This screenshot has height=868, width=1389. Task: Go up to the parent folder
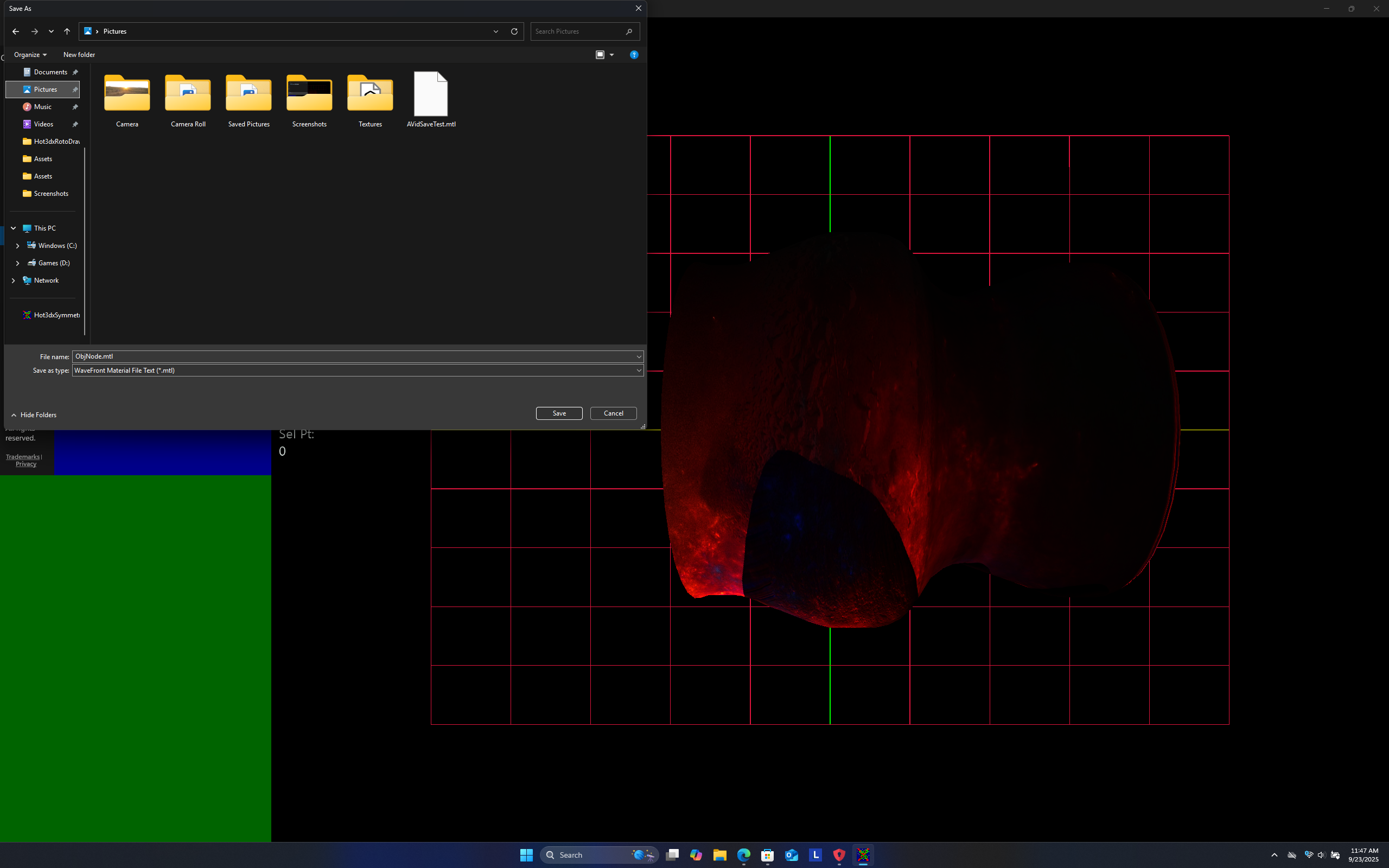point(67,31)
